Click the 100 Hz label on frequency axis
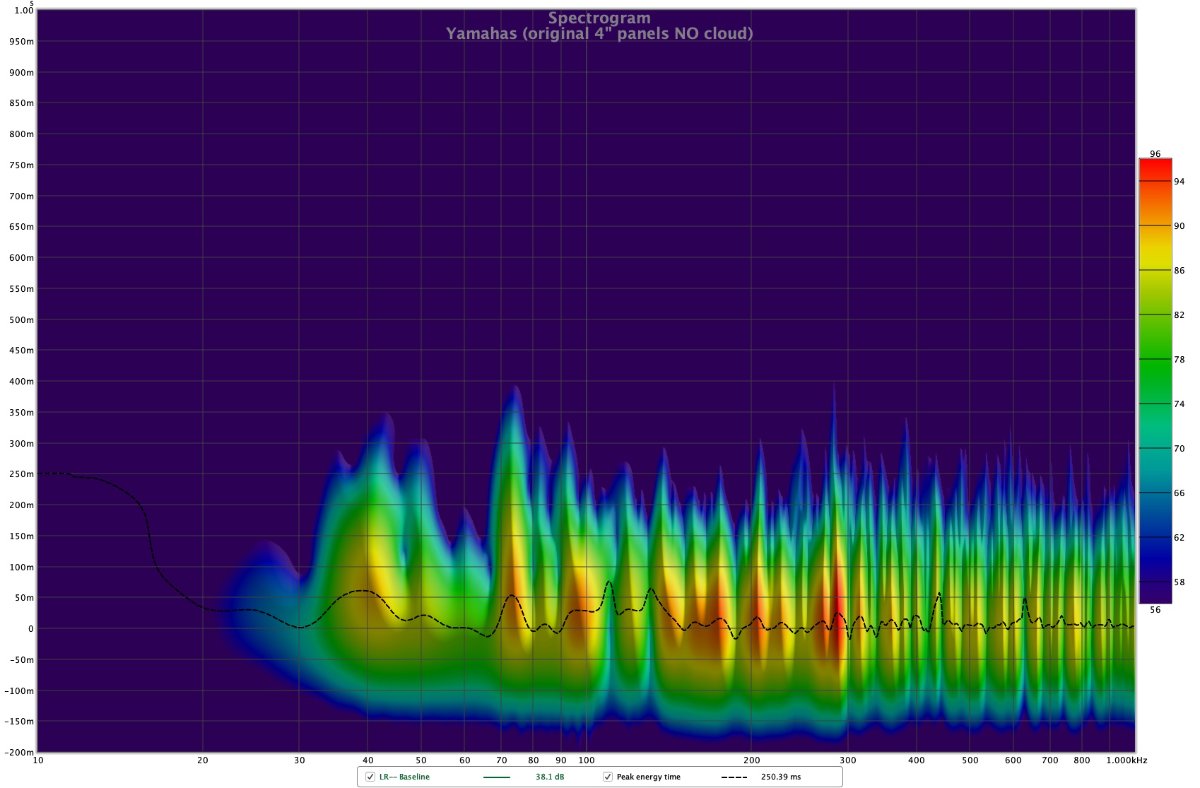The image size is (1200, 788). click(x=586, y=761)
